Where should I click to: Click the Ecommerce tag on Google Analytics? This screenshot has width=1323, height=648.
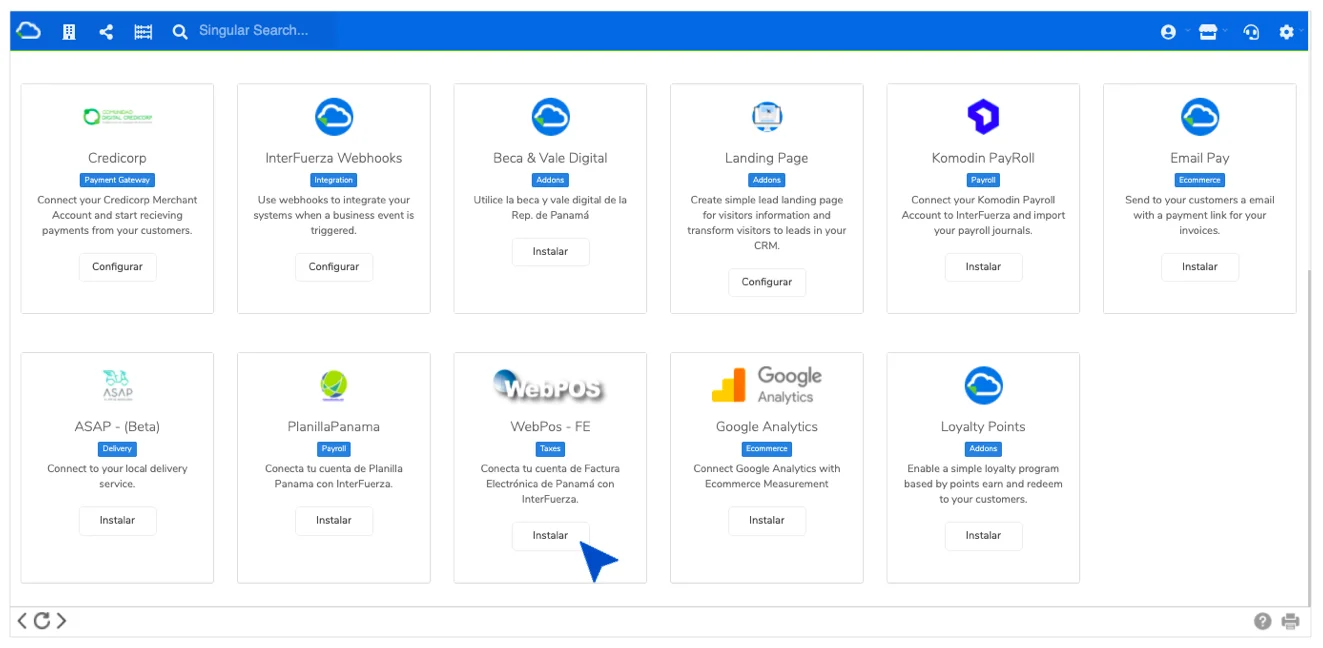pos(767,449)
